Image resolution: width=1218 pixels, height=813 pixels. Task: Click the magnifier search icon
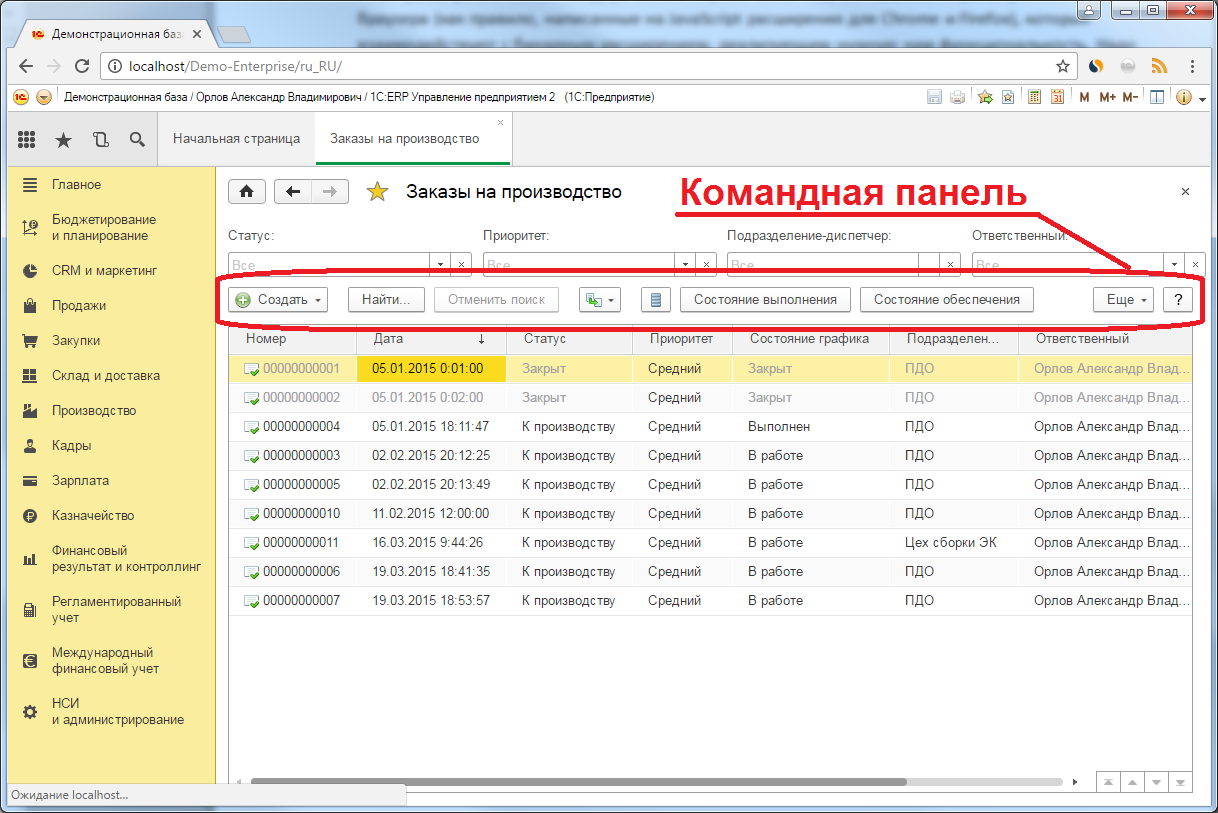[x=137, y=140]
